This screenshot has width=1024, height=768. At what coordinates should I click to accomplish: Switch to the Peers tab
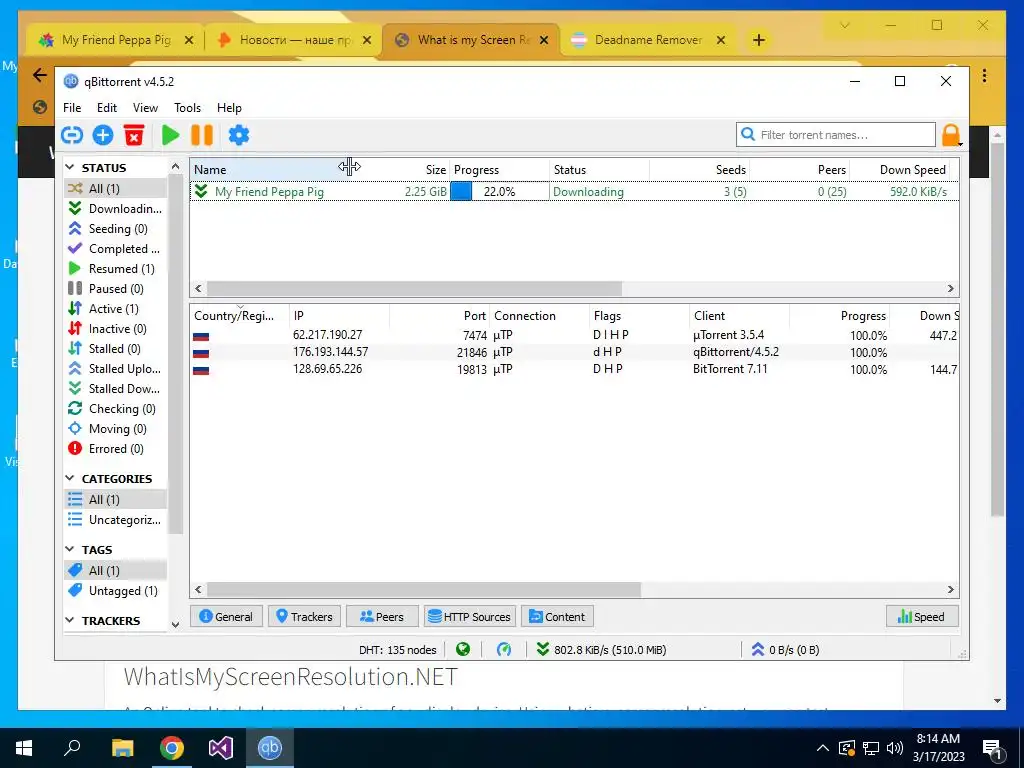(382, 616)
